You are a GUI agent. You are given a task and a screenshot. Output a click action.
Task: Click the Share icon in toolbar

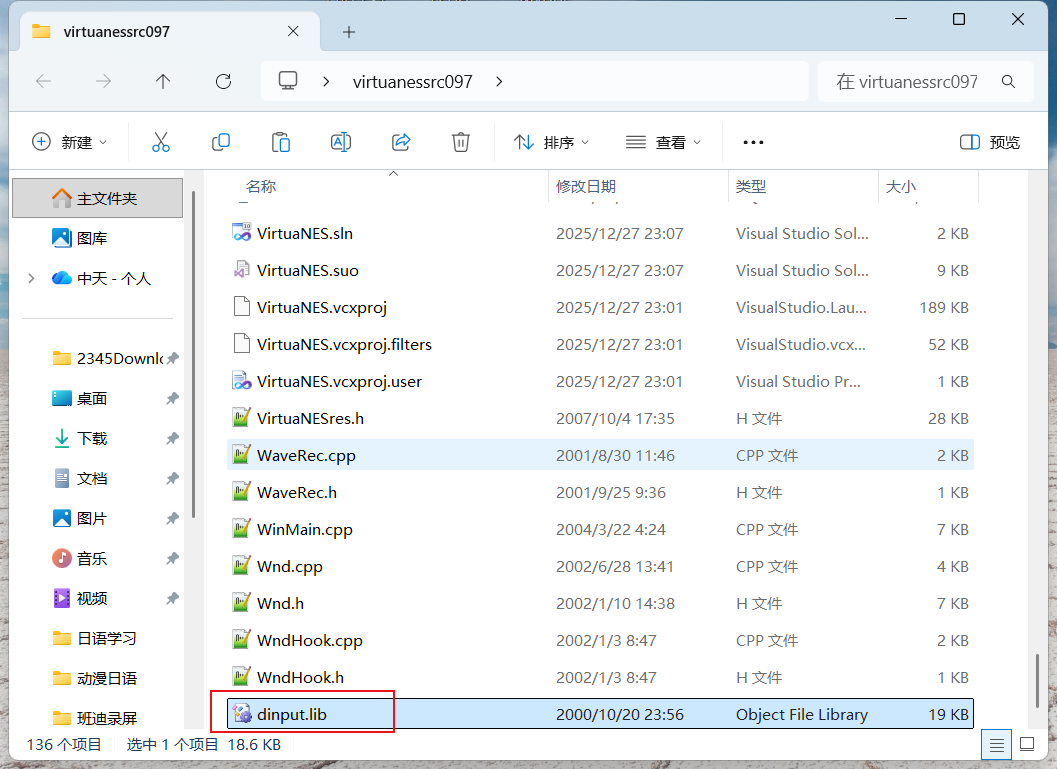pyautogui.click(x=401, y=142)
